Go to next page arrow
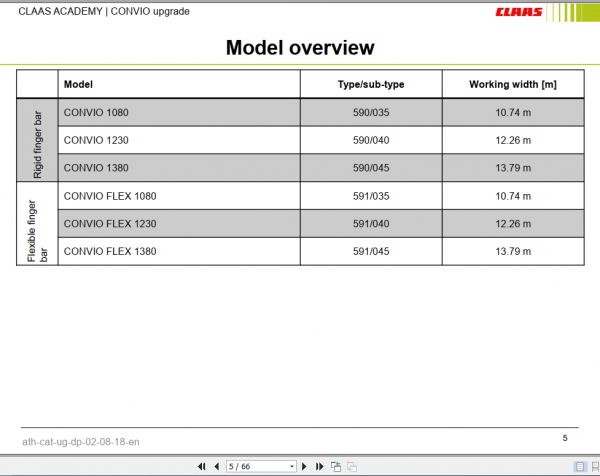 [304, 466]
